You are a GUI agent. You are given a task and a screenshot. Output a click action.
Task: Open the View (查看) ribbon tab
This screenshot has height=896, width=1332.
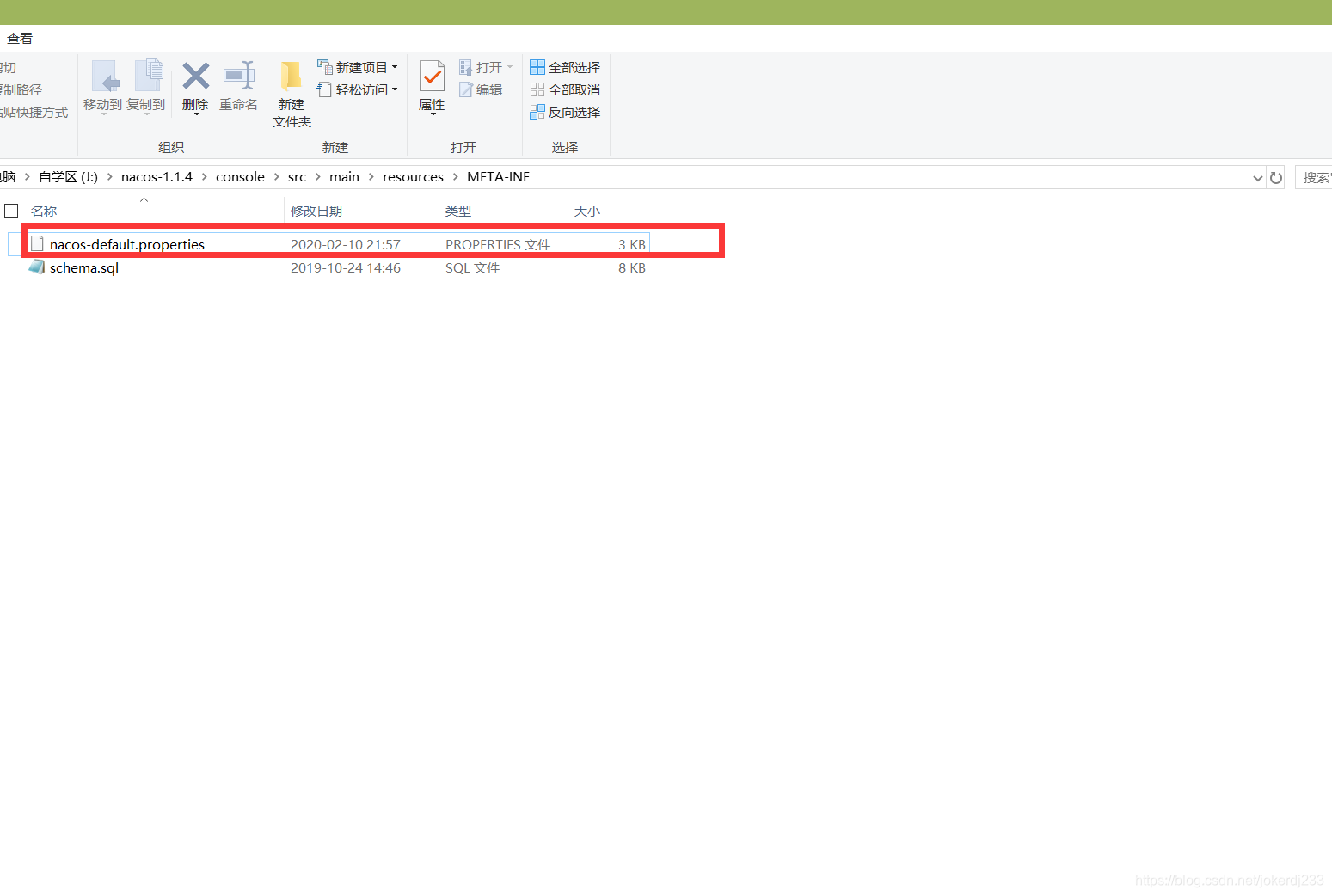click(20, 38)
